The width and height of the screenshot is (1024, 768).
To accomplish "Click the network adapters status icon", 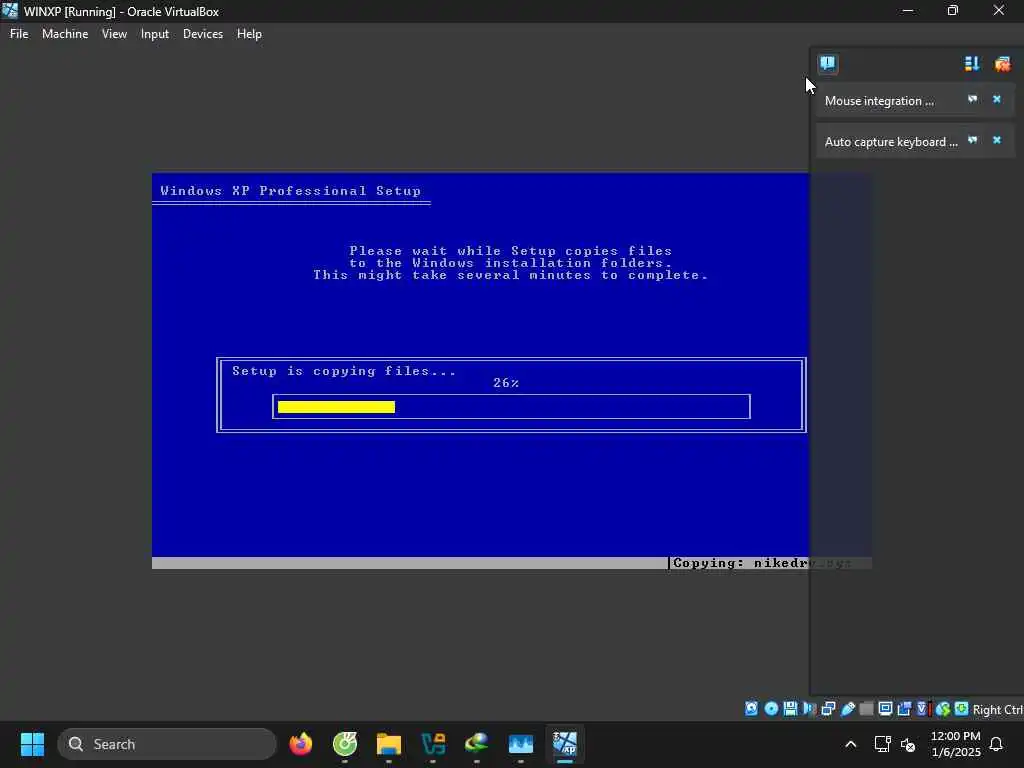I will click(x=828, y=709).
